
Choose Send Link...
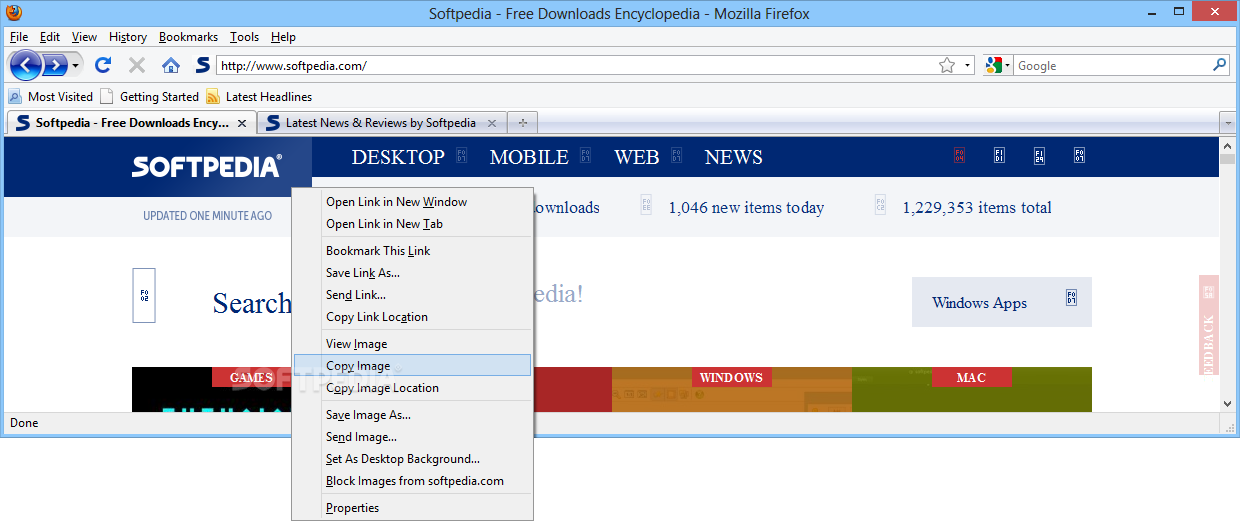(x=413, y=295)
